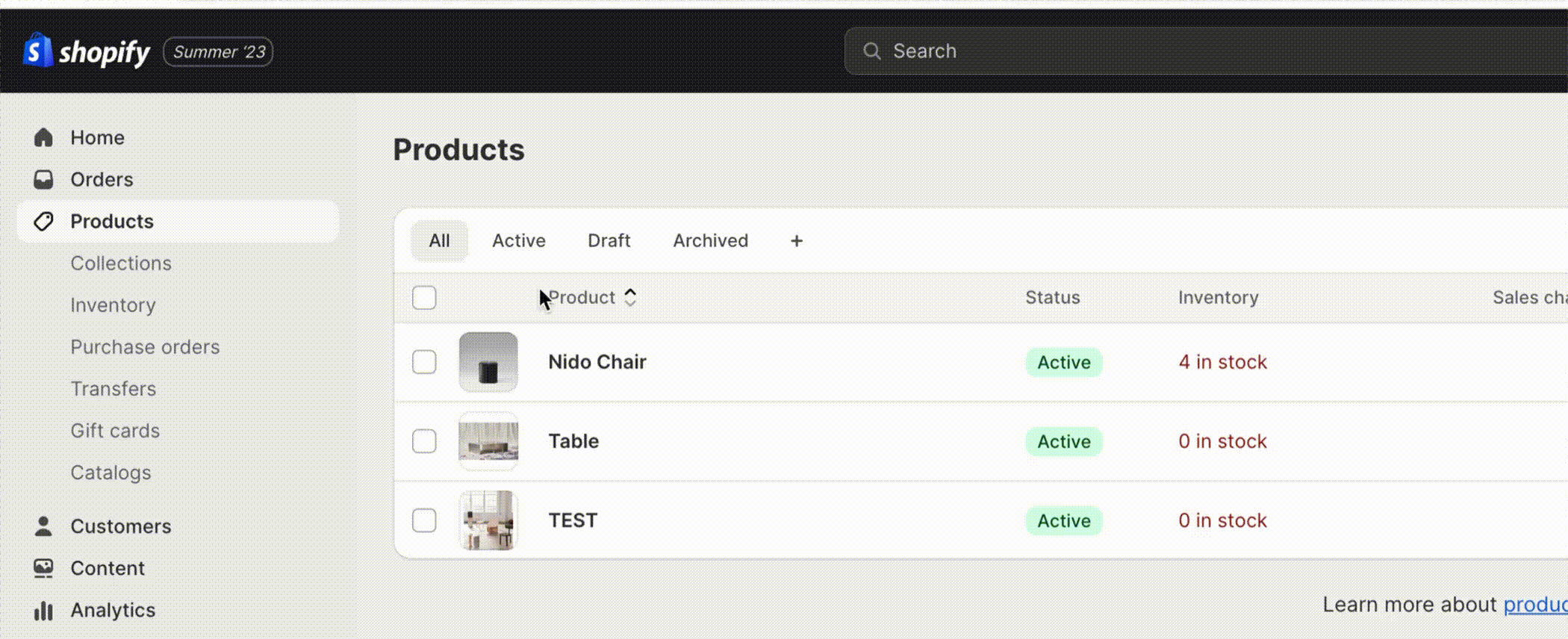Open Products in the sidebar

coord(178,221)
